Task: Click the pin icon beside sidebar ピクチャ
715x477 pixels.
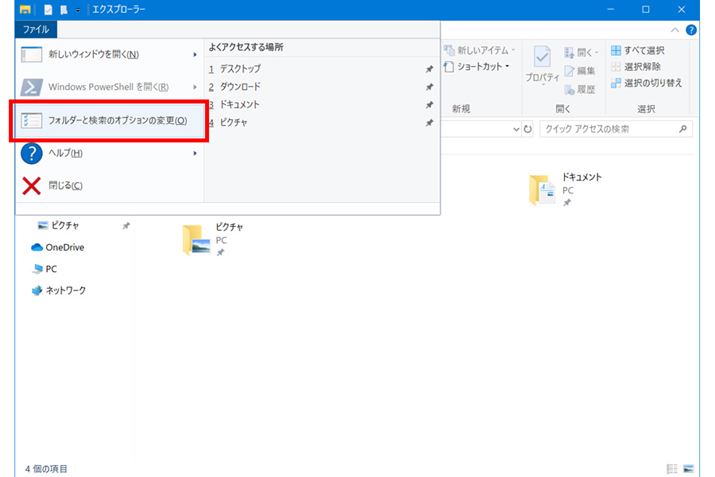Action: 126,225
